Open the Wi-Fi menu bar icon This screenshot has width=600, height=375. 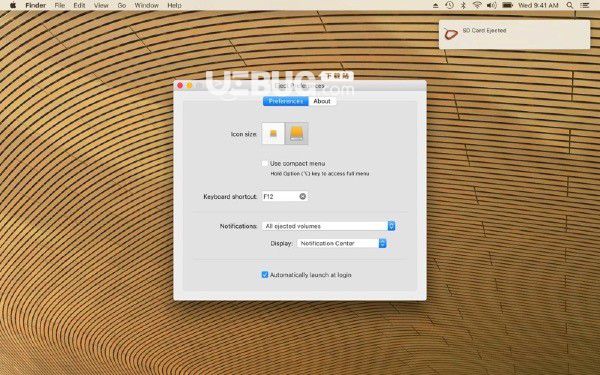[477, 5]
